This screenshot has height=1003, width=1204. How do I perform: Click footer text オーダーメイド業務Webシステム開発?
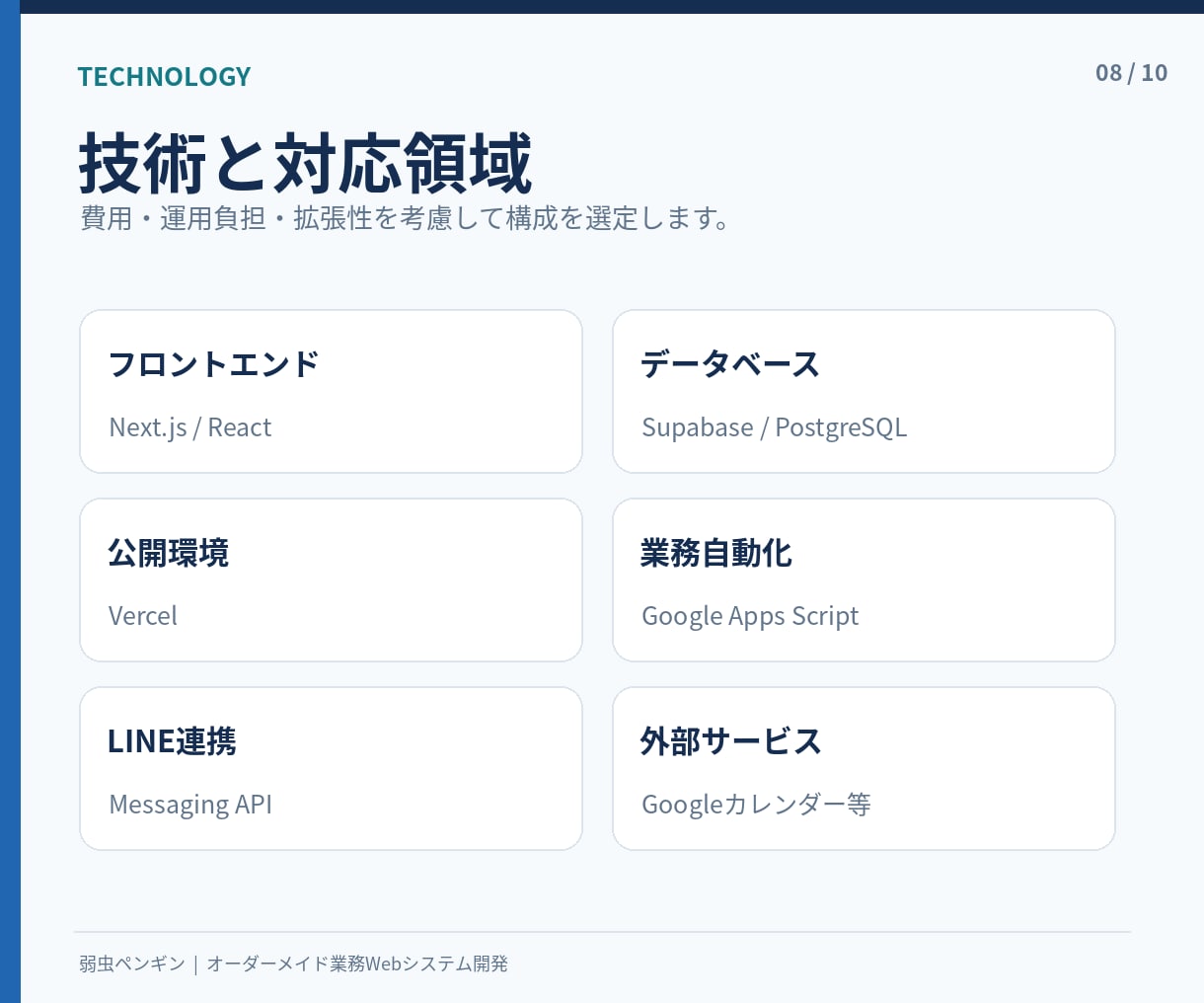[357, 964]
